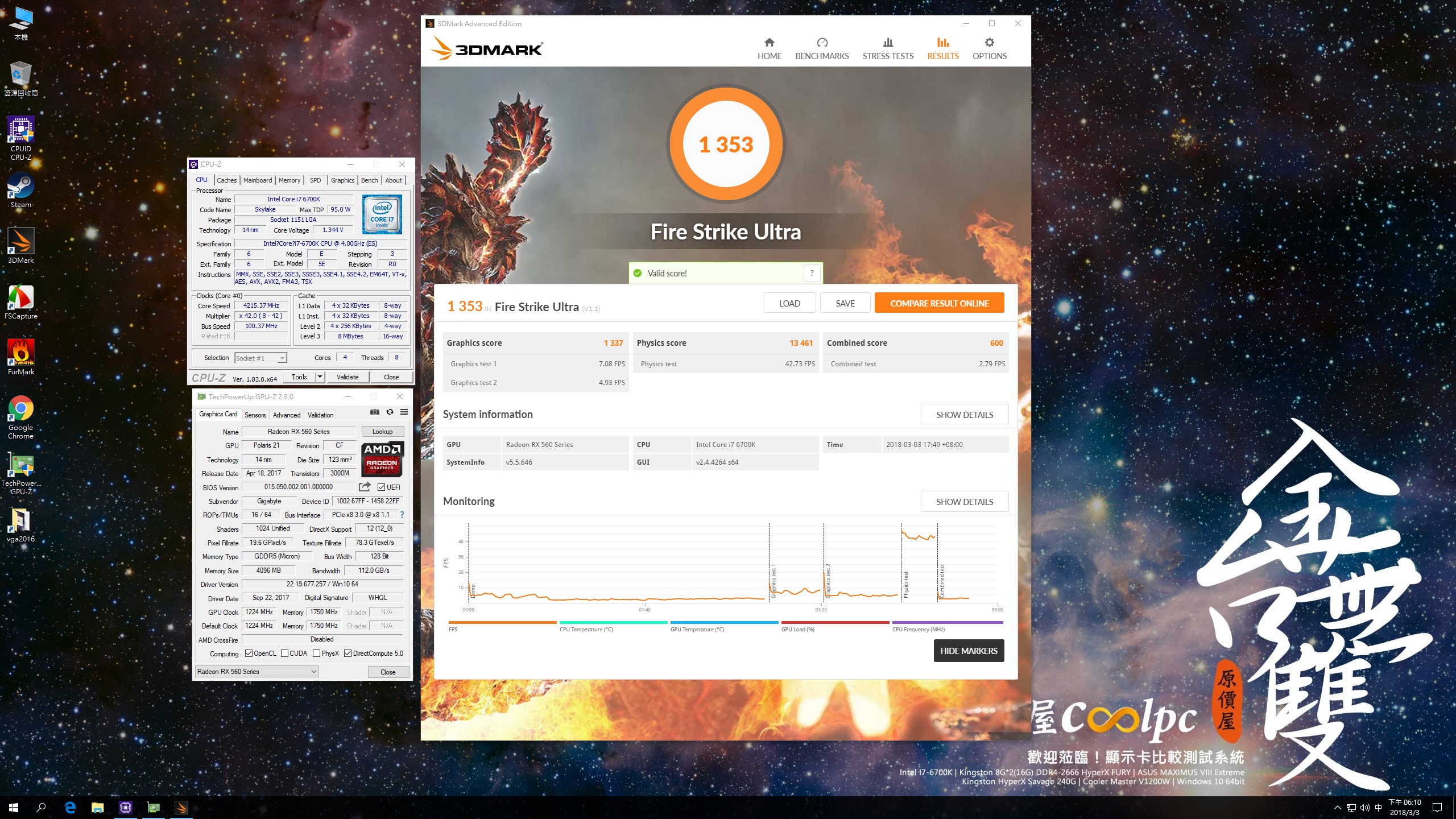Toggle the PhysX checkbox in GPU-Z
Screen dimensions: 1456x819
(x=317, y=653)
